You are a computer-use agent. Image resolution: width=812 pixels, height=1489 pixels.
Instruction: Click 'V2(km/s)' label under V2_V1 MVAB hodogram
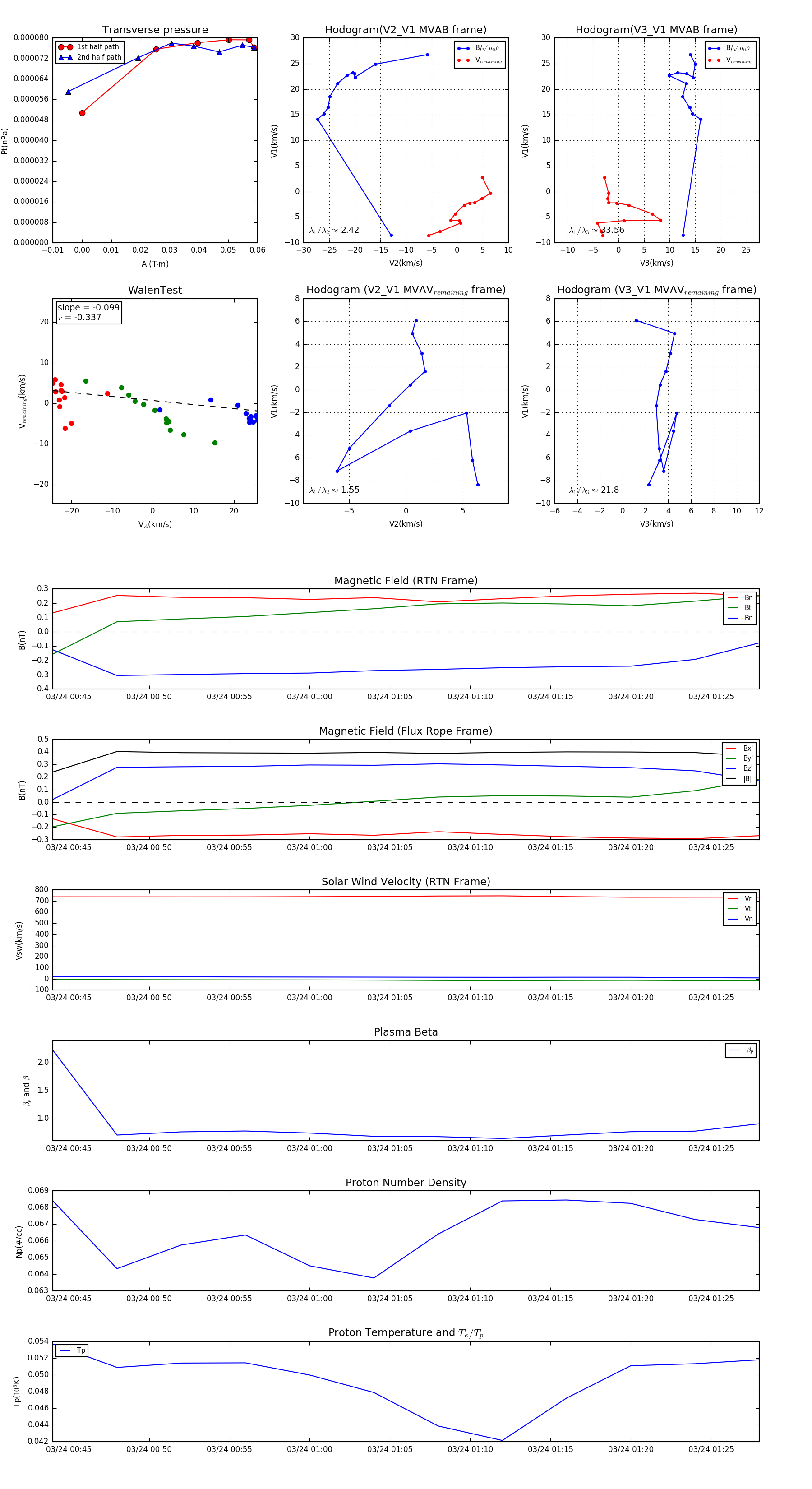pos(406,263)
